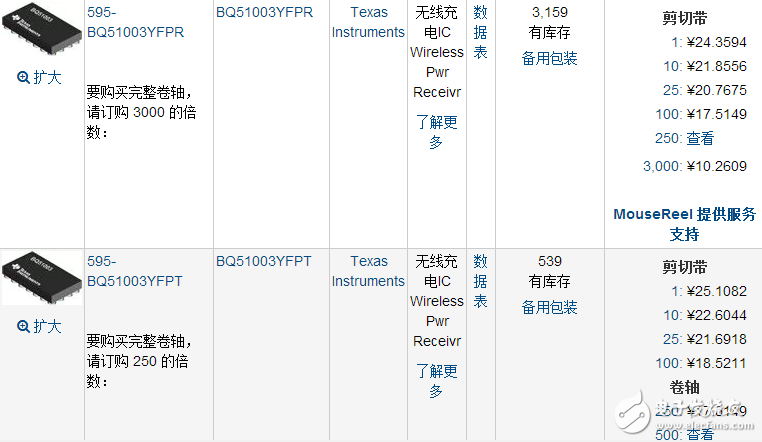The height and width of the screenshot is (442, 762).
Task: Open 数据表 datasheet for BQ51003YFPR
Action: (x=480, y=32)
